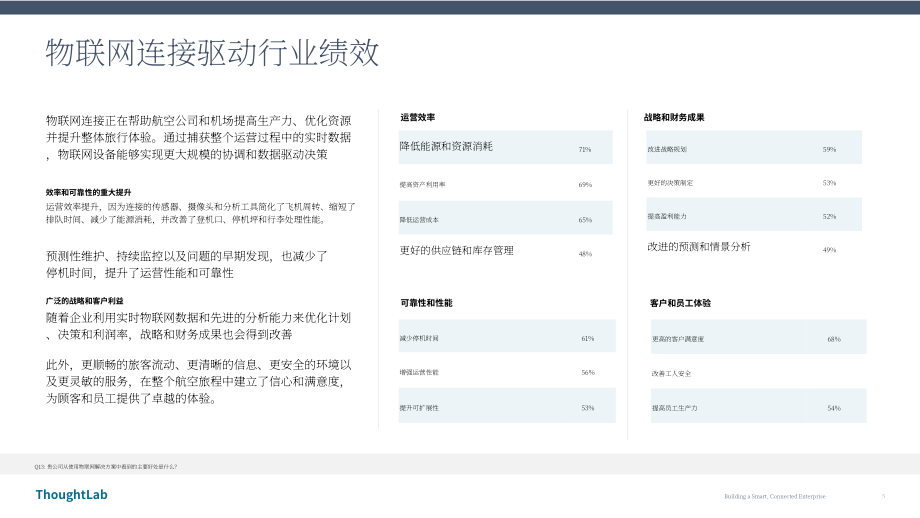Click the 49% value

[829, 250]
